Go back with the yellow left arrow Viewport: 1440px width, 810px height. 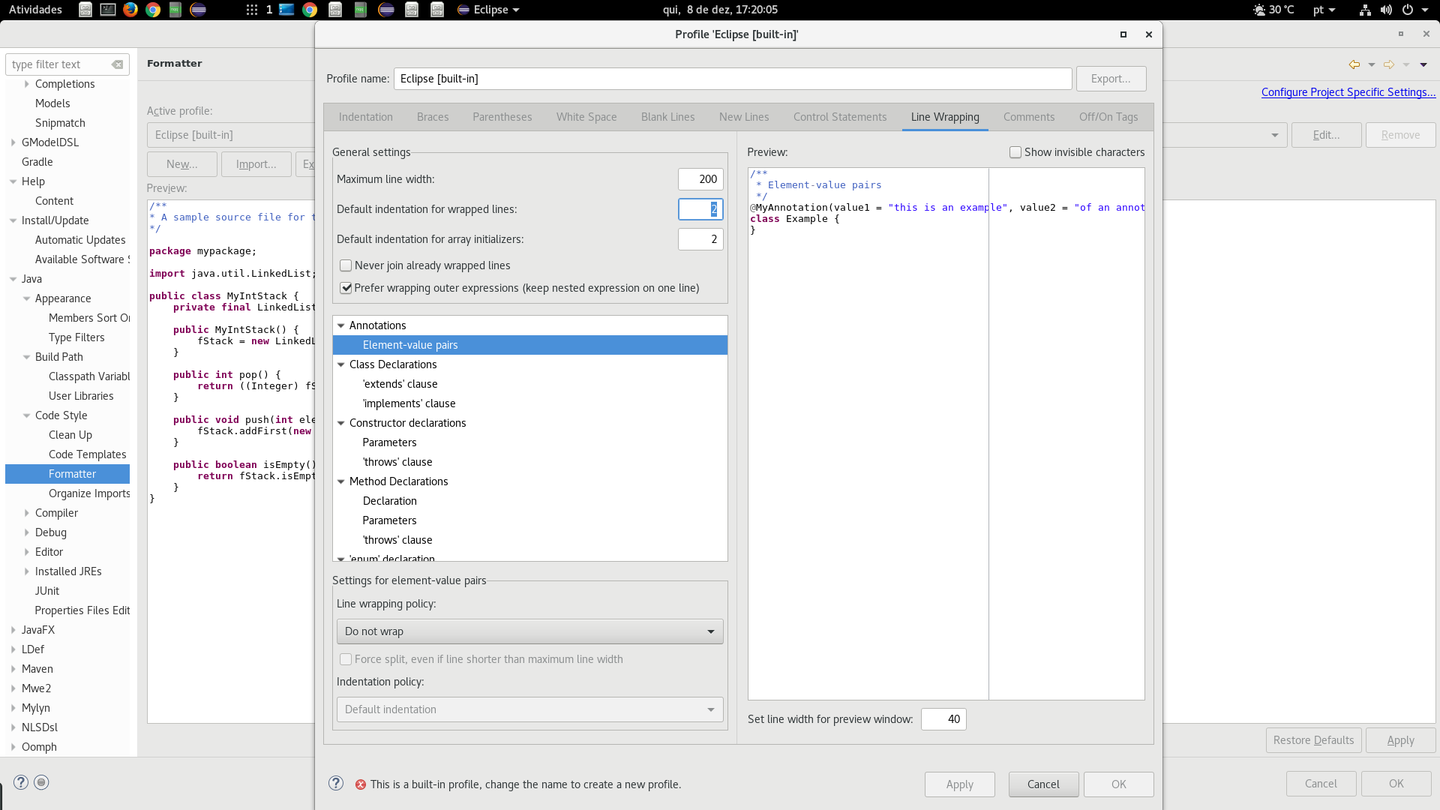coord(1354,64)
